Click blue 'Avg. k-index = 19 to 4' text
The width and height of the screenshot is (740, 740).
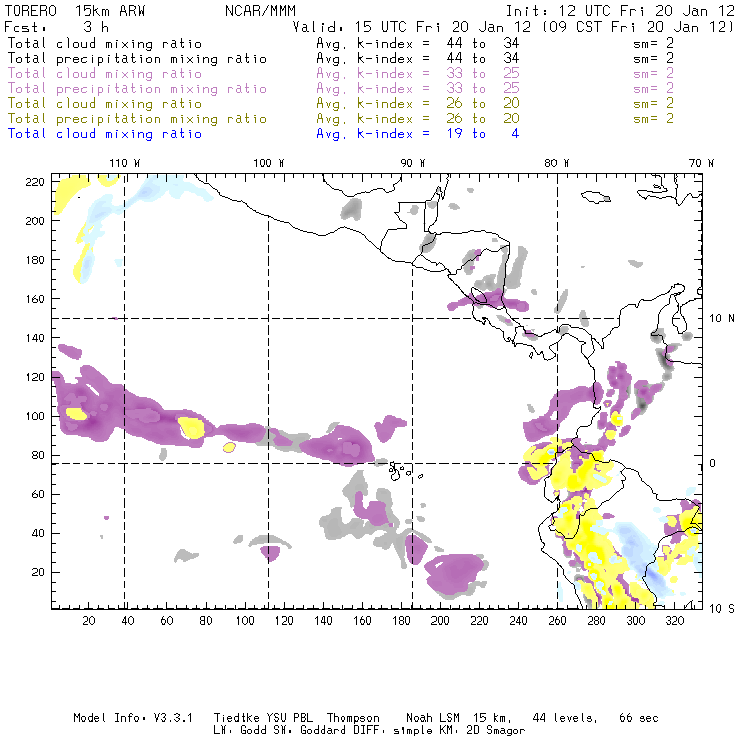[x=418, y=134]
